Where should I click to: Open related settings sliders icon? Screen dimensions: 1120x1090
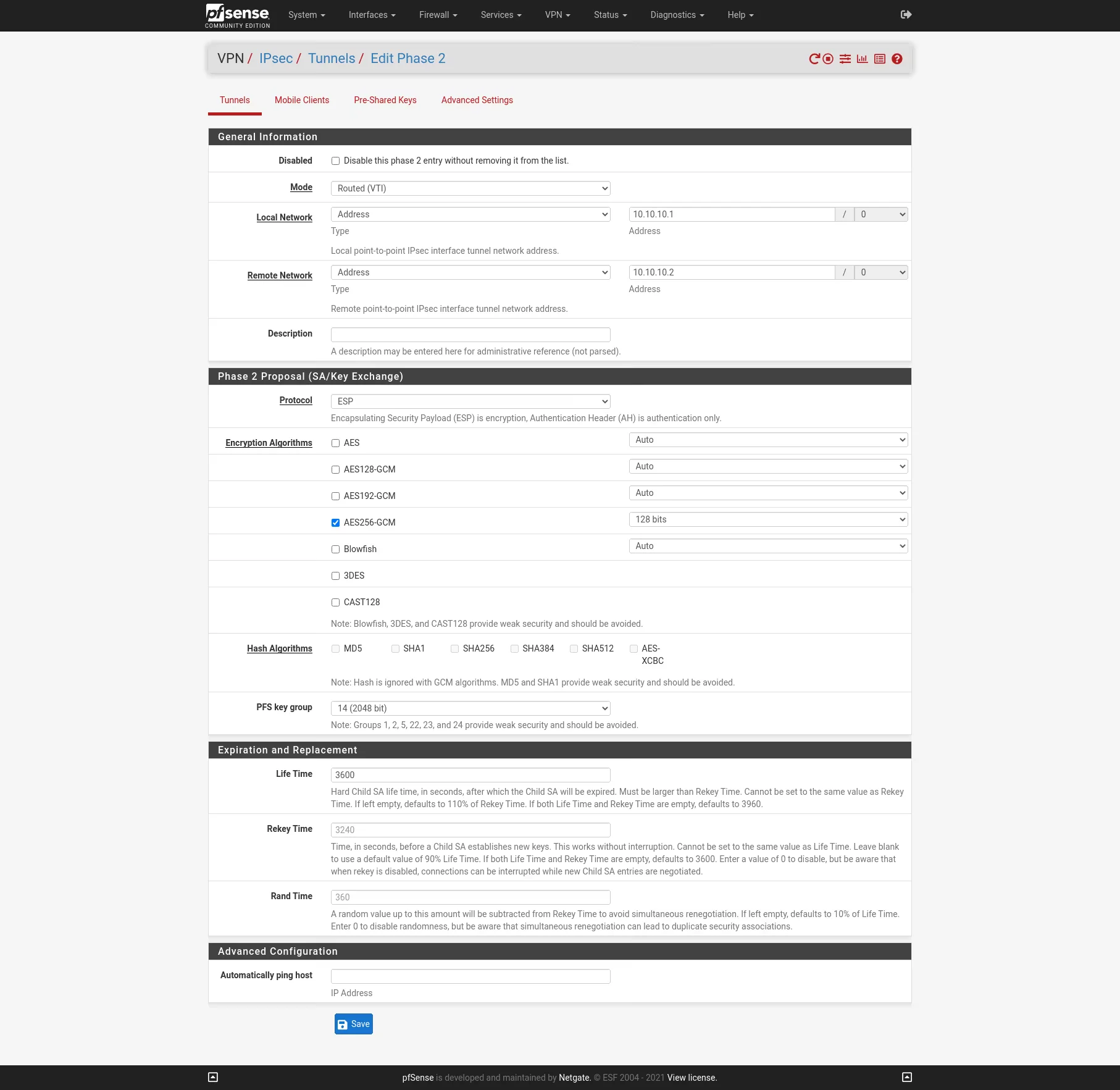pyautogui.click(x=845, y=59)
